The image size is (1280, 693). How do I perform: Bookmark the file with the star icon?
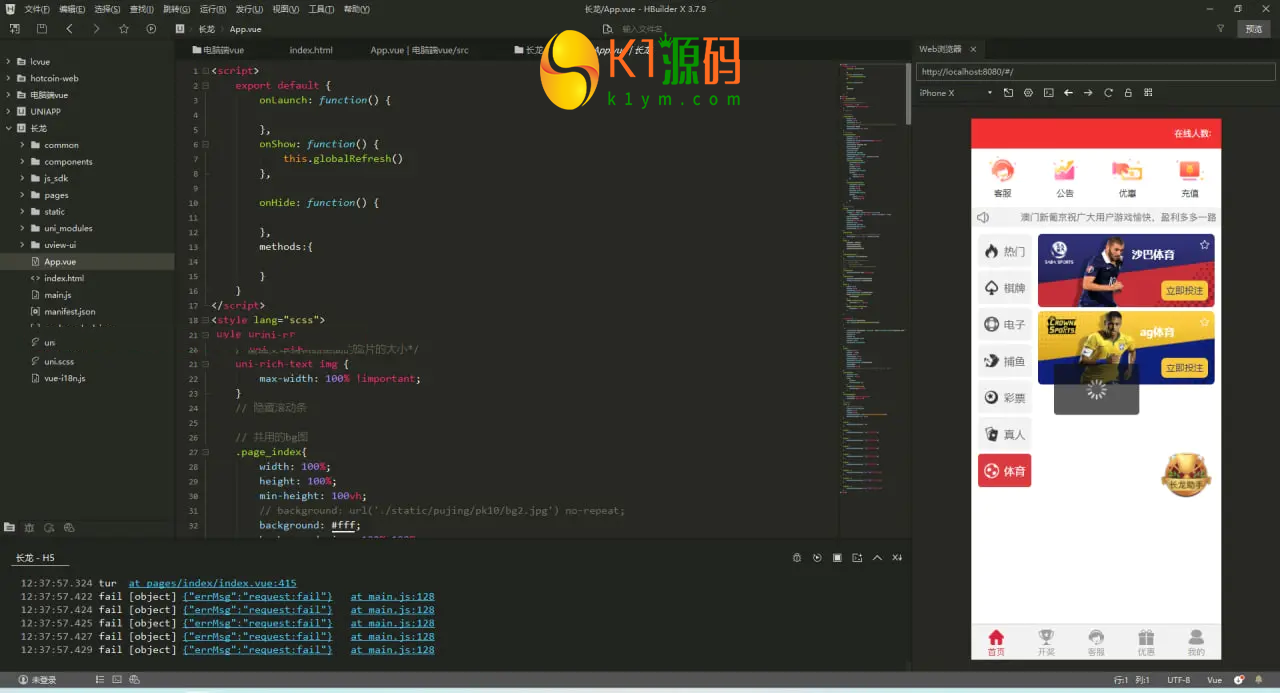[124, 29]
